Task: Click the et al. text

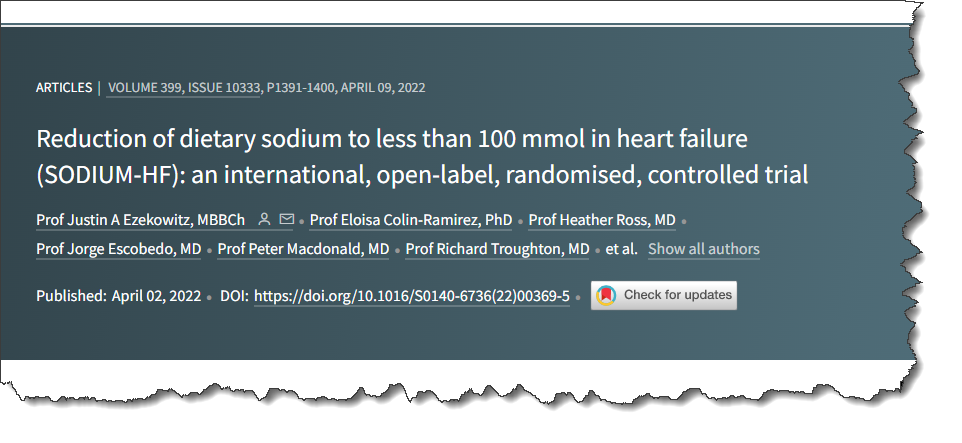Action: tap(621, 249)
